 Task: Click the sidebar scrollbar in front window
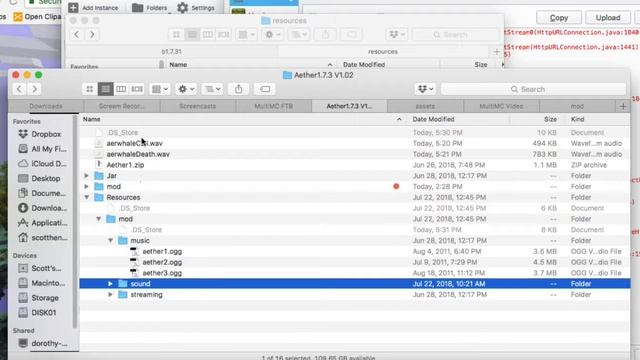(x=75, y=222)
